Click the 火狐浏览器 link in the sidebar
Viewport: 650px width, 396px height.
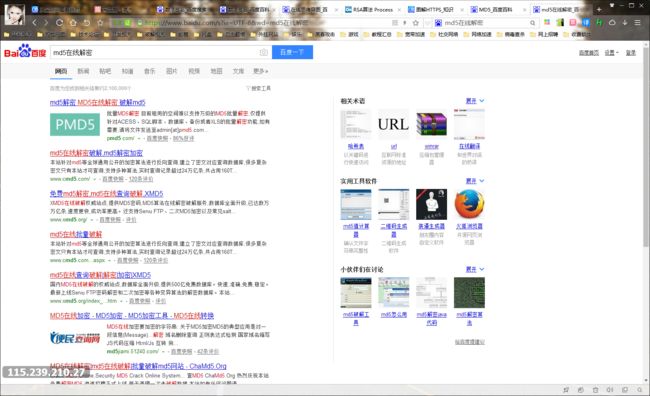(x=469, y=226)
